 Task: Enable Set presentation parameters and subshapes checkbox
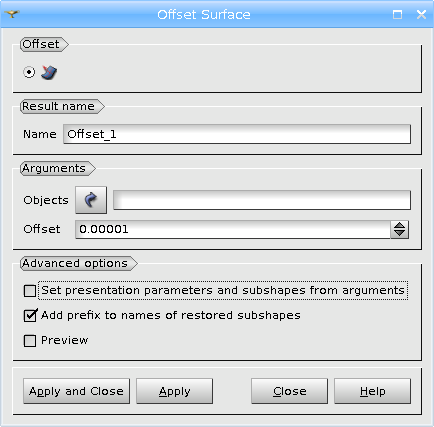point(30,291)
